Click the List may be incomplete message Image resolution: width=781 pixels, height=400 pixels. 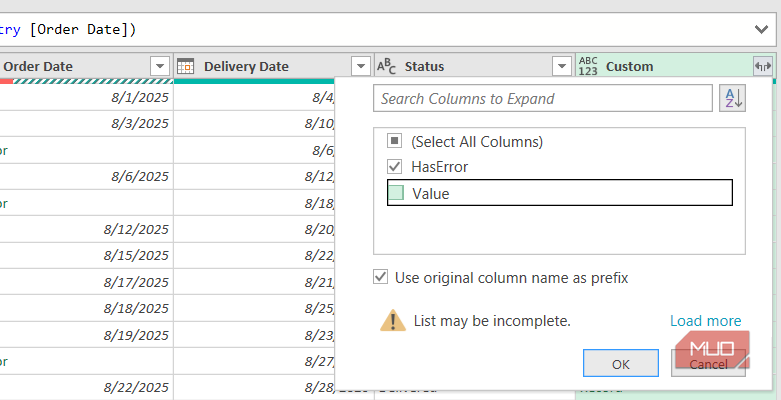(492, 321)
